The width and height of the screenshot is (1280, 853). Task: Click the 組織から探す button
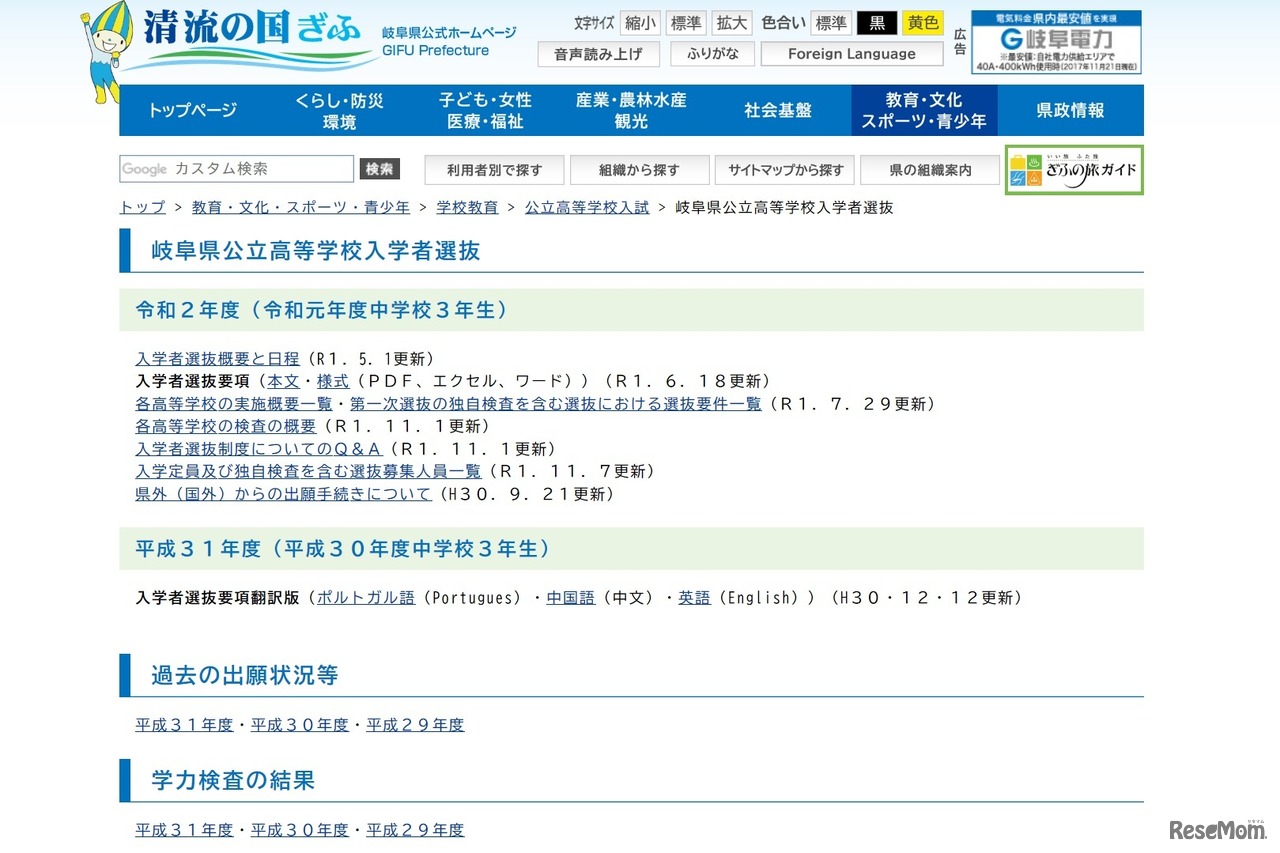pos(639,169)
